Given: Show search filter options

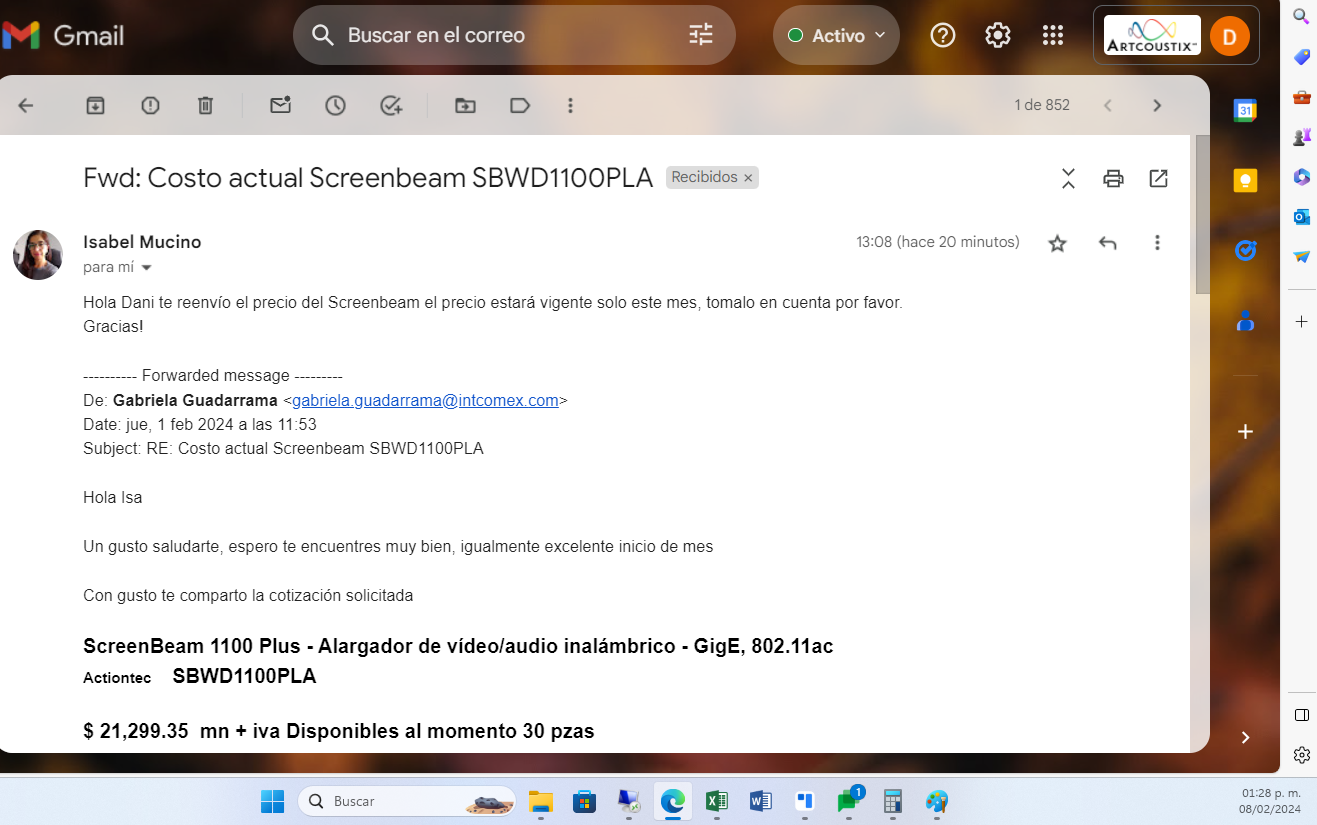Looking at the screenshot, I should tap(701, 35).
